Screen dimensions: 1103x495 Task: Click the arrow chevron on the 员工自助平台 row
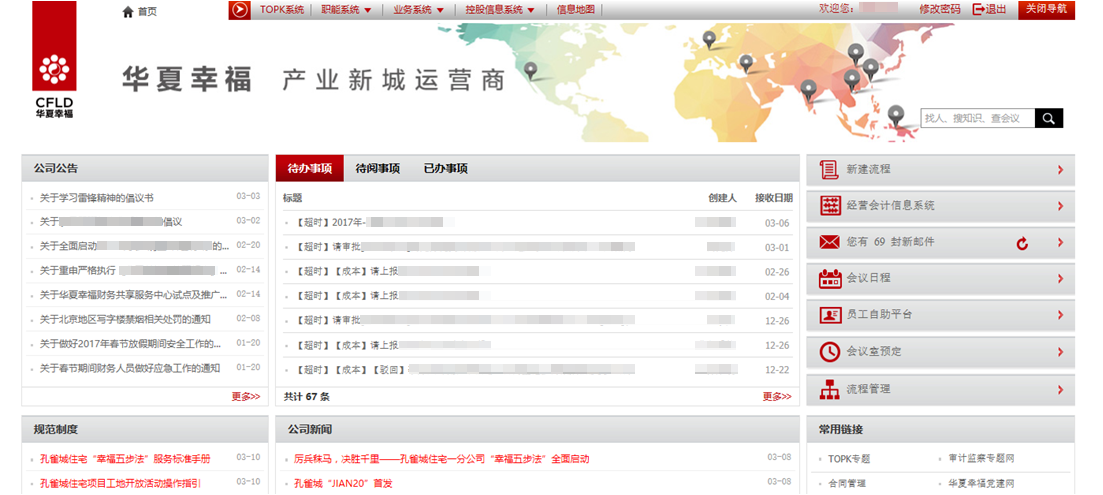point(1060,315)
